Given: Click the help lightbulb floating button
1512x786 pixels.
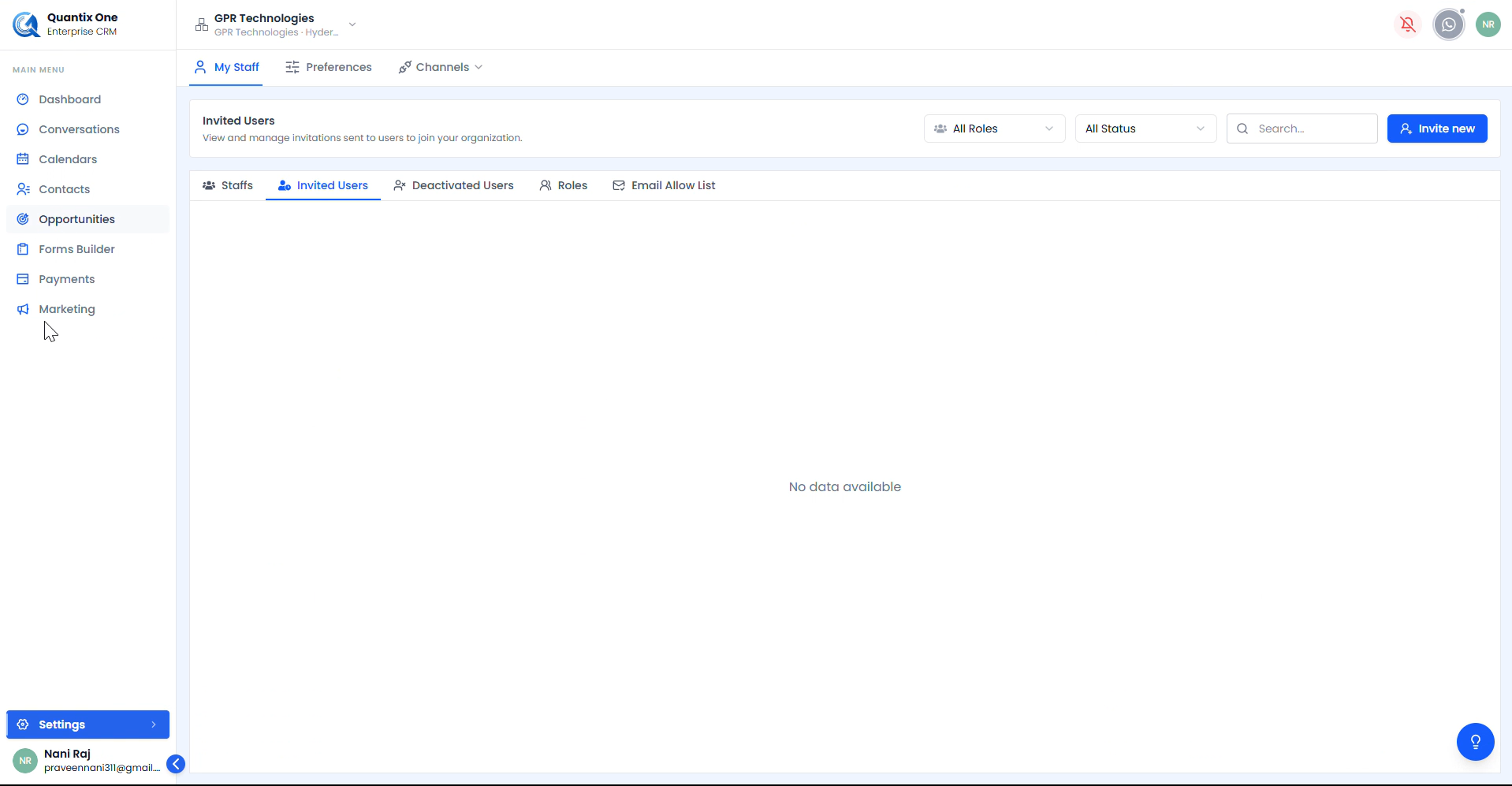Looking at the screenshot, I should (1476, 742).
